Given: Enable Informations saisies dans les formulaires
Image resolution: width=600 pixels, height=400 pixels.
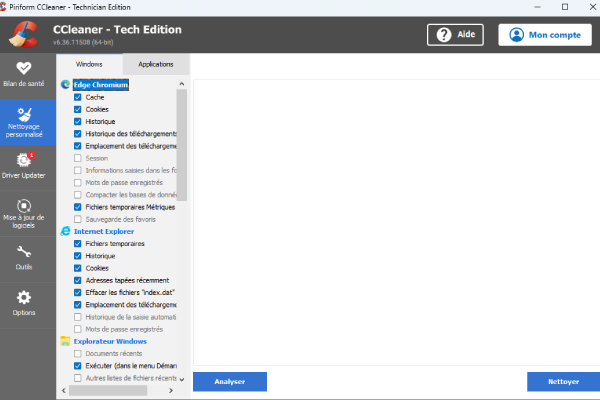Looking at the screenshot, I should coord(78,170).
